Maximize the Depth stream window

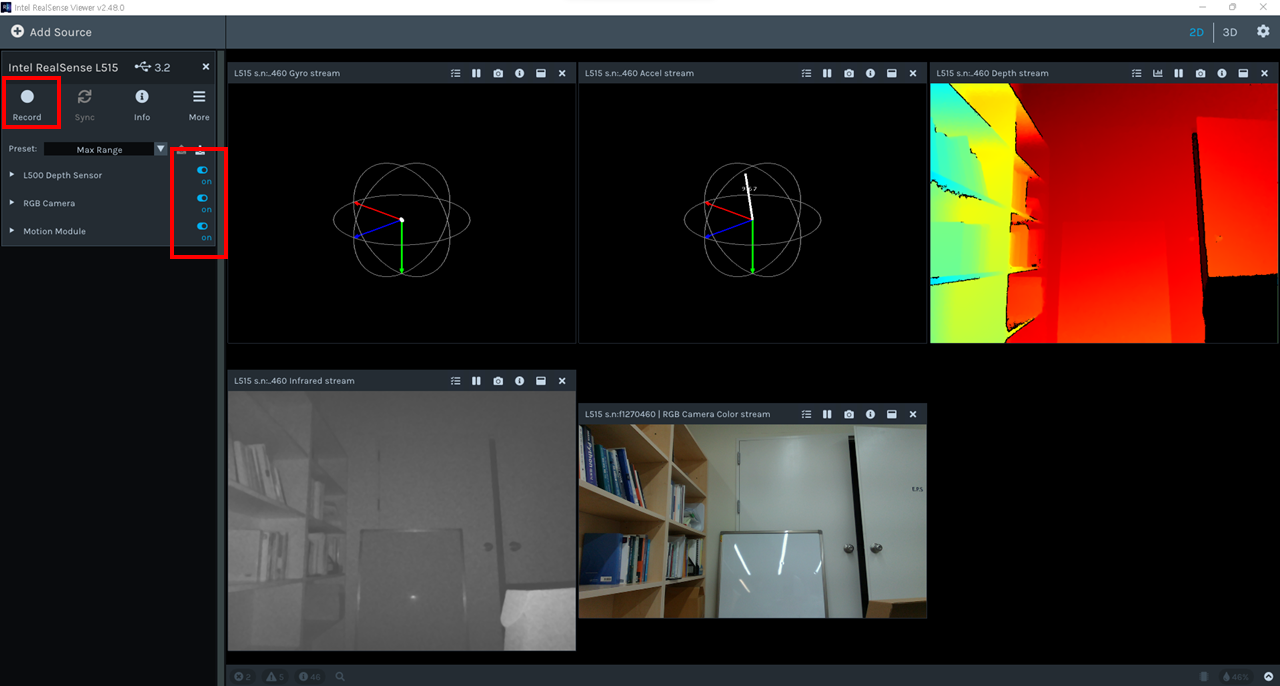[1243, 73]
